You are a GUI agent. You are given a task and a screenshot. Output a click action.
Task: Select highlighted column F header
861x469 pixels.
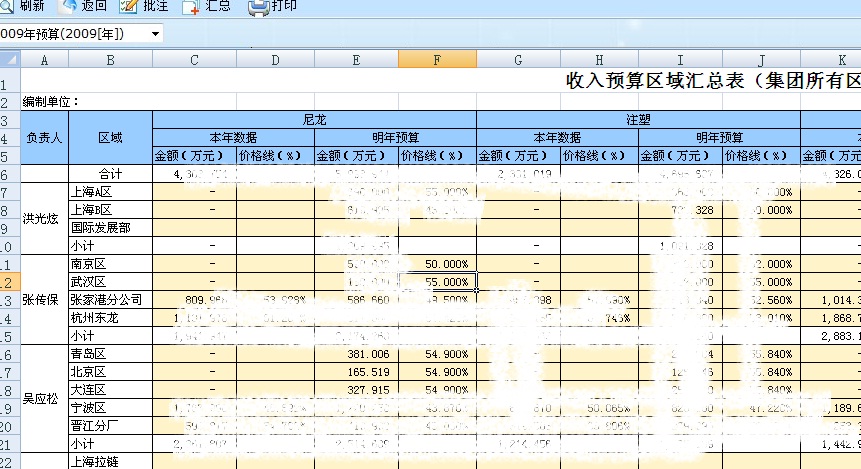(437, 59)
